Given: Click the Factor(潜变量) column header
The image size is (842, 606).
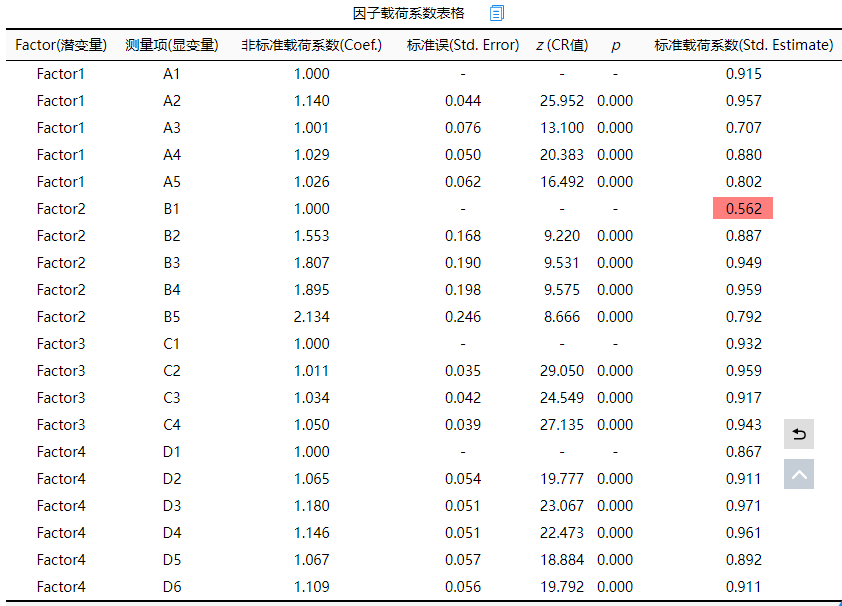Looking at the screenshot, I should 61,45.
